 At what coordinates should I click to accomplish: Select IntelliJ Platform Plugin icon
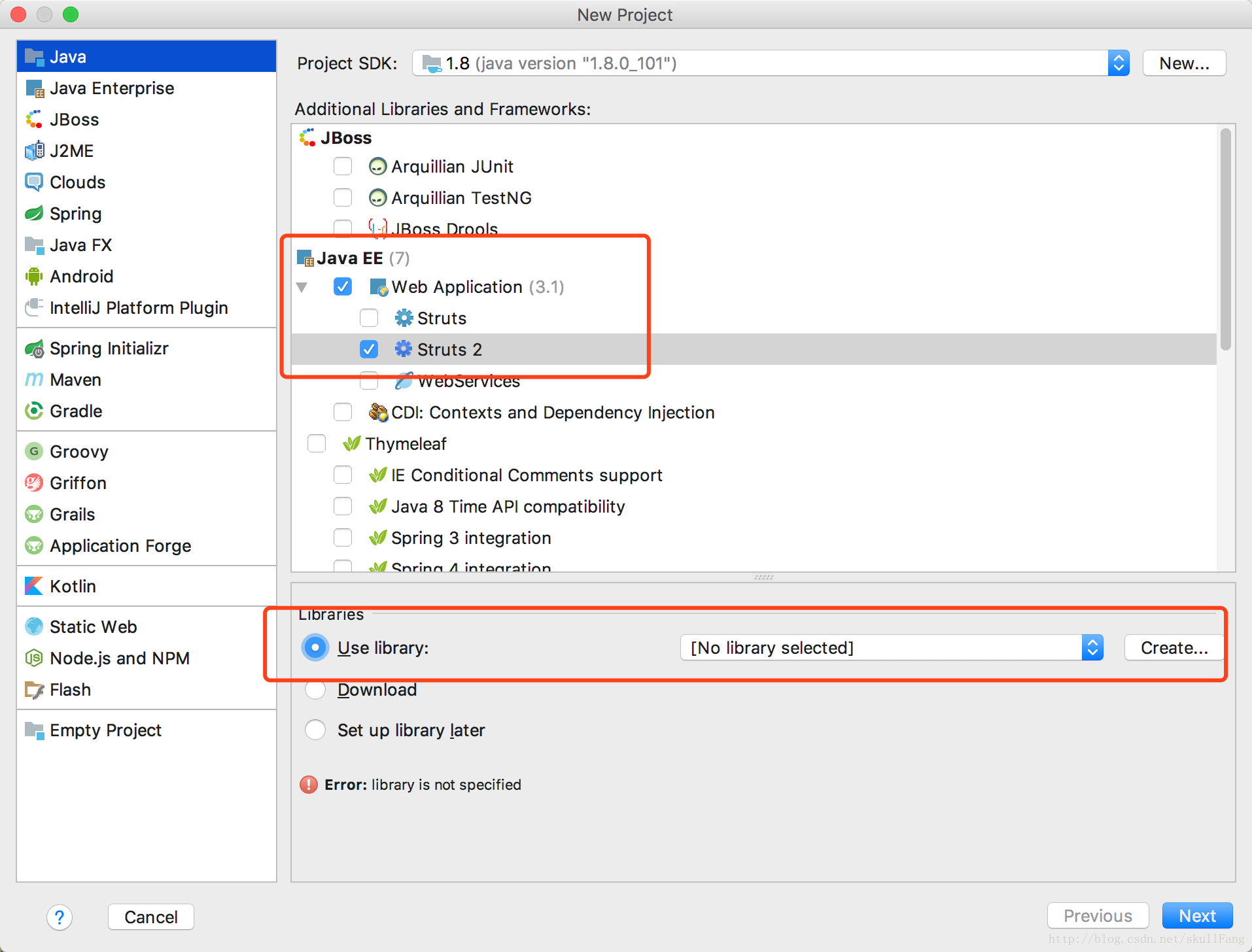coord(34,308)
